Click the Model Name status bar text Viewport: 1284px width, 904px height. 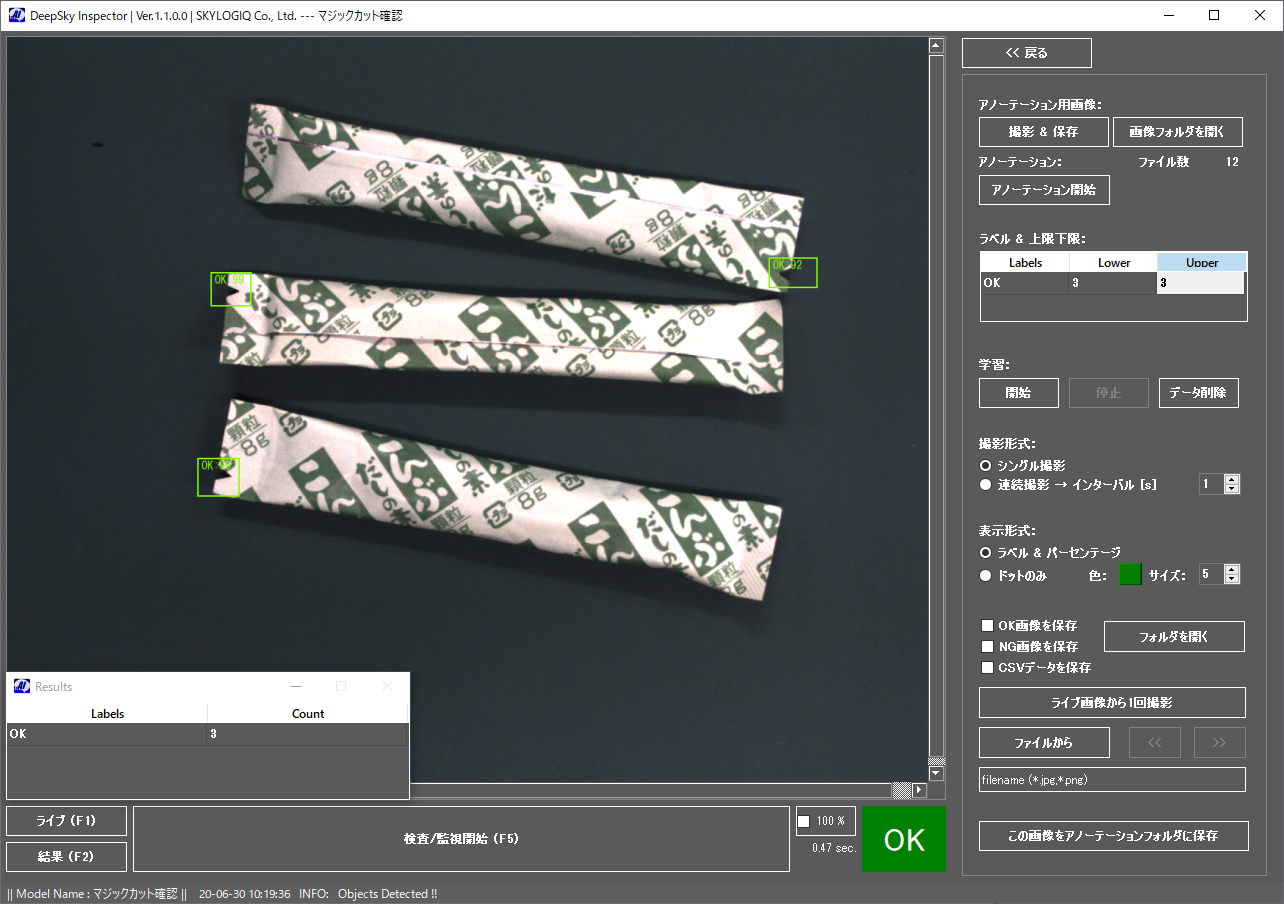click(x=97, y=894)
